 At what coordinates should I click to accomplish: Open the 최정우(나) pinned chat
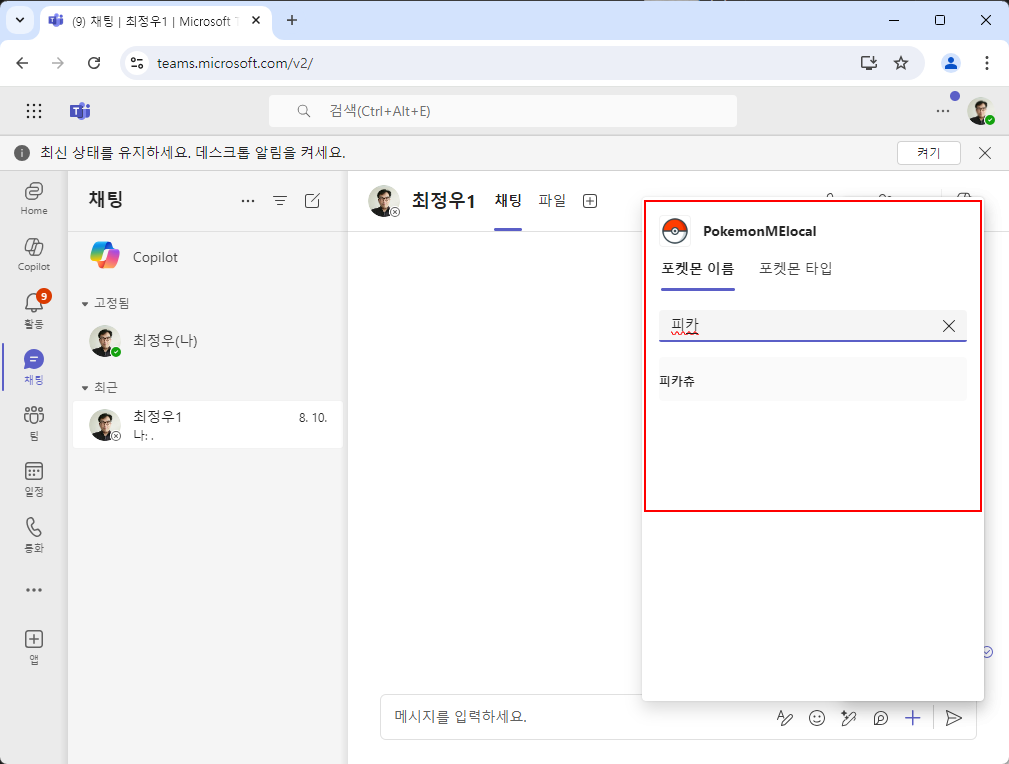(x=207, y=340)
